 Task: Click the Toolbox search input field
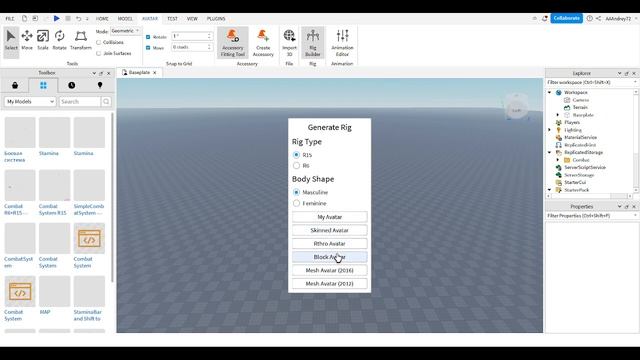80,102
